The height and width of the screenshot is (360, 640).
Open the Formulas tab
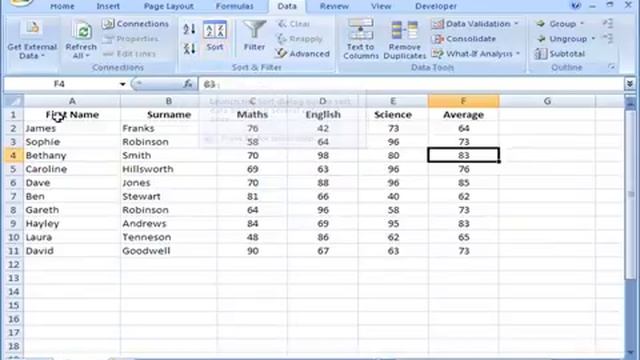click(235, 6)
